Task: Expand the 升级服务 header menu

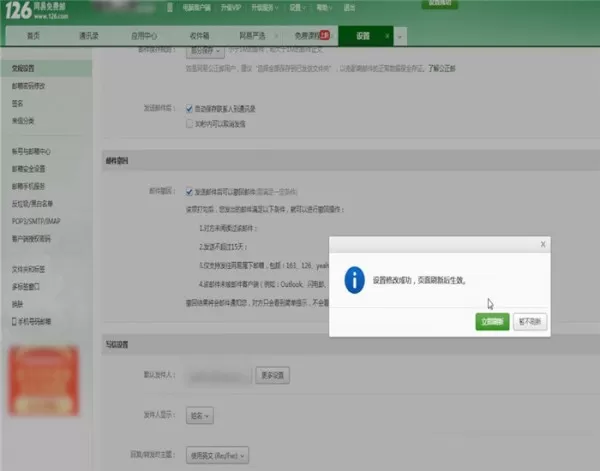Action: click(264, 8)
